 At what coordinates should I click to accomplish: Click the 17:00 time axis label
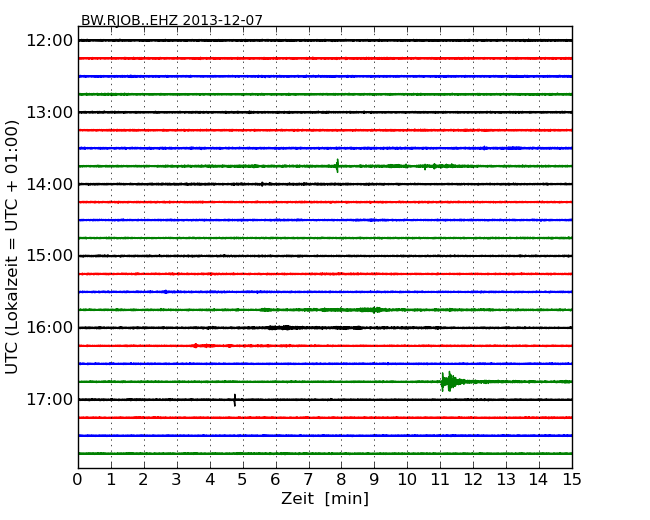click(x=49, y=399)
